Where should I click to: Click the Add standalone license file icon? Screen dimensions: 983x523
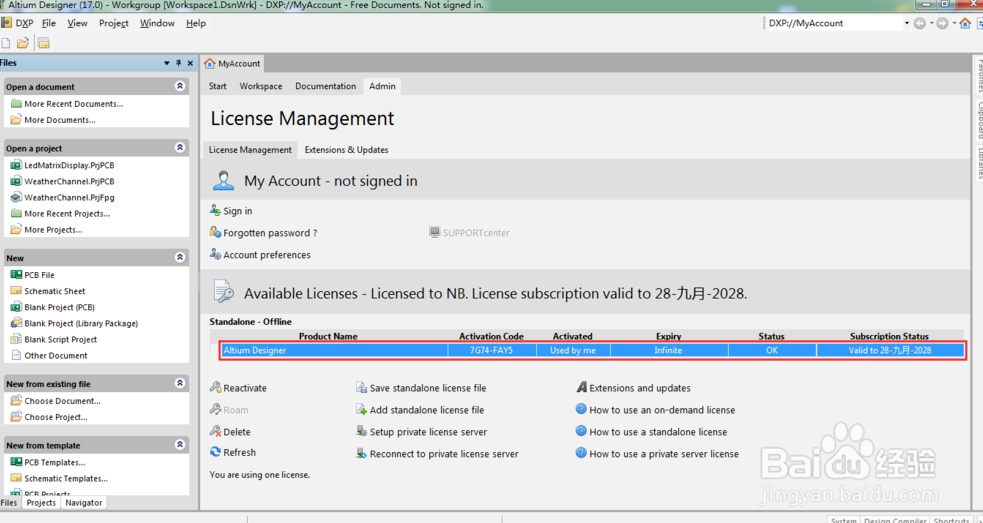(361, 410)
